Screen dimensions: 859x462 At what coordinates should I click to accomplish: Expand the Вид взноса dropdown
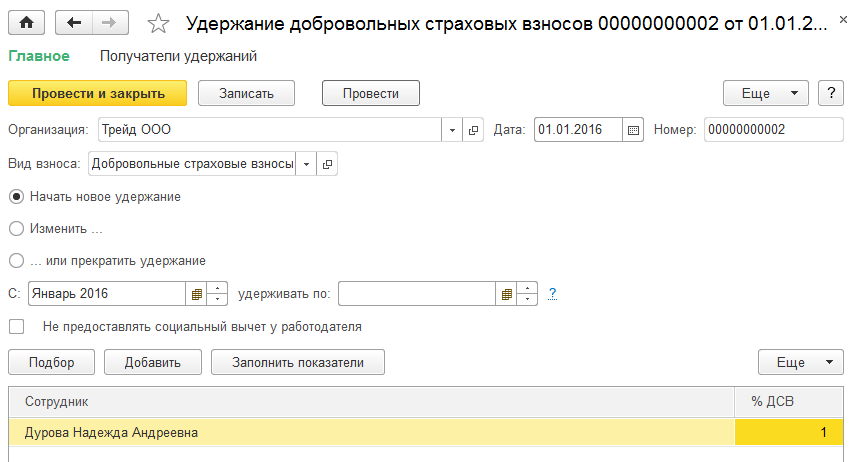[305, 163]
